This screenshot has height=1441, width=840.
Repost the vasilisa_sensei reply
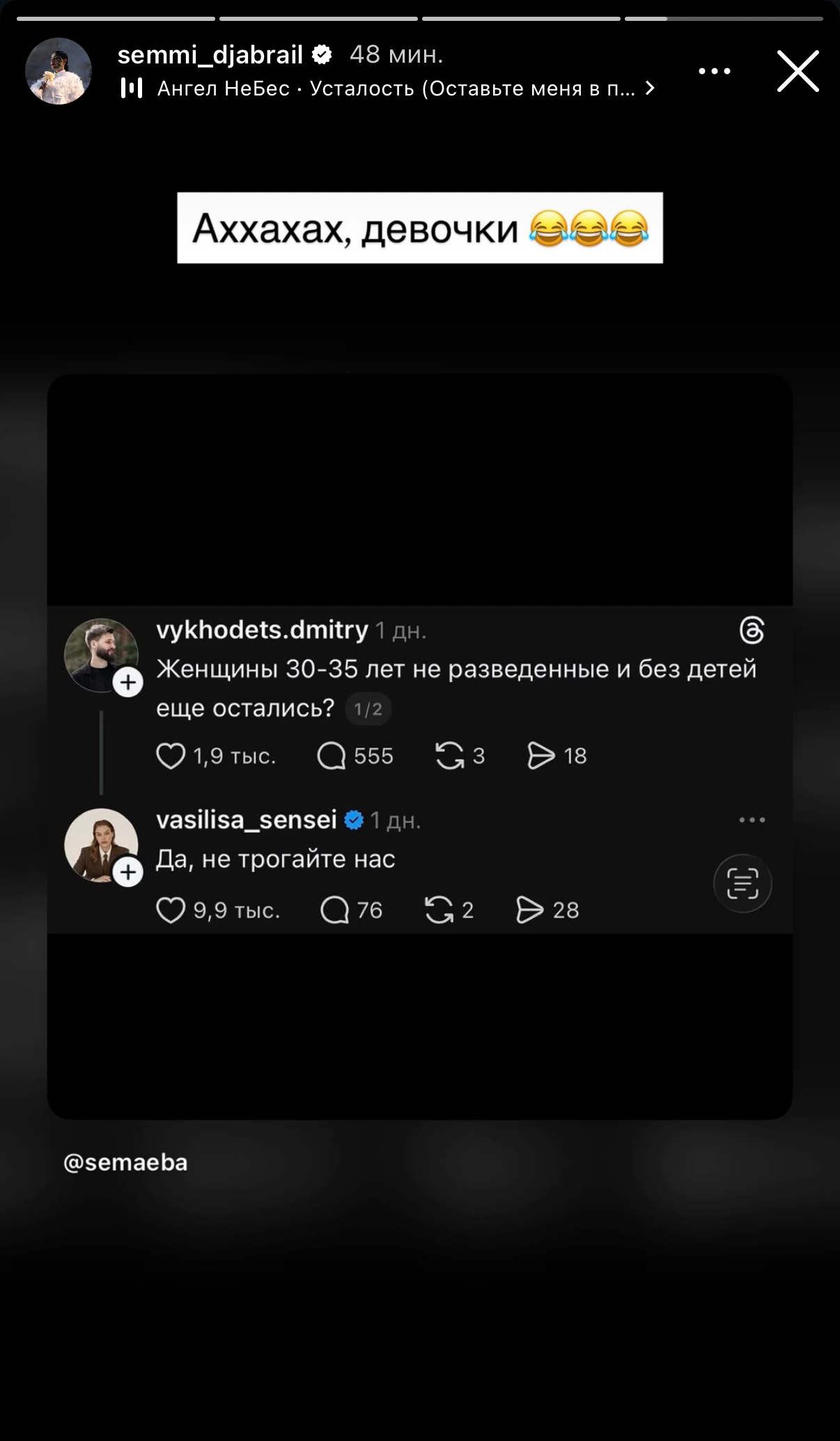[x=440, y=910]
